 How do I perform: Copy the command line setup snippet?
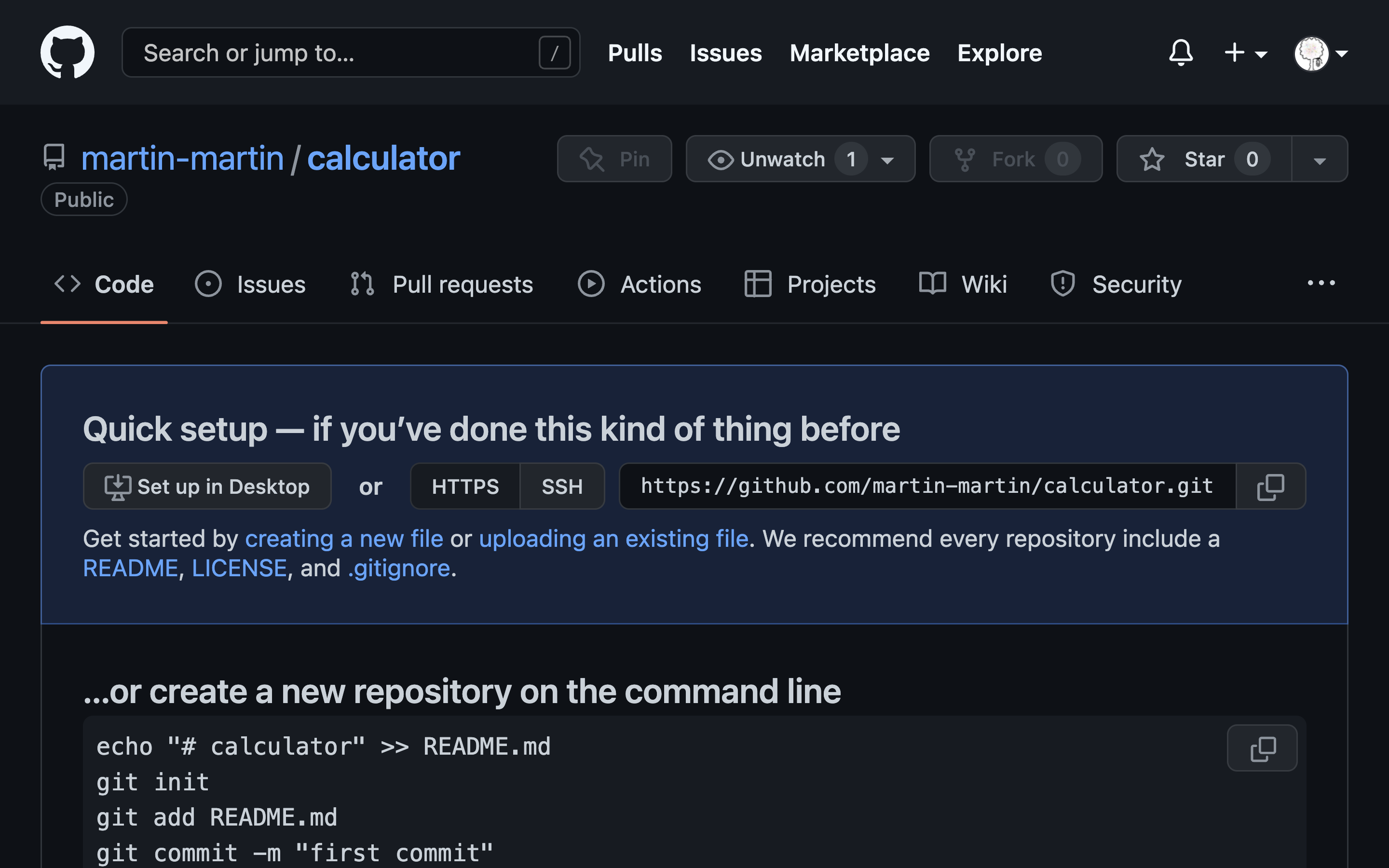click(x=1262, y=747)
